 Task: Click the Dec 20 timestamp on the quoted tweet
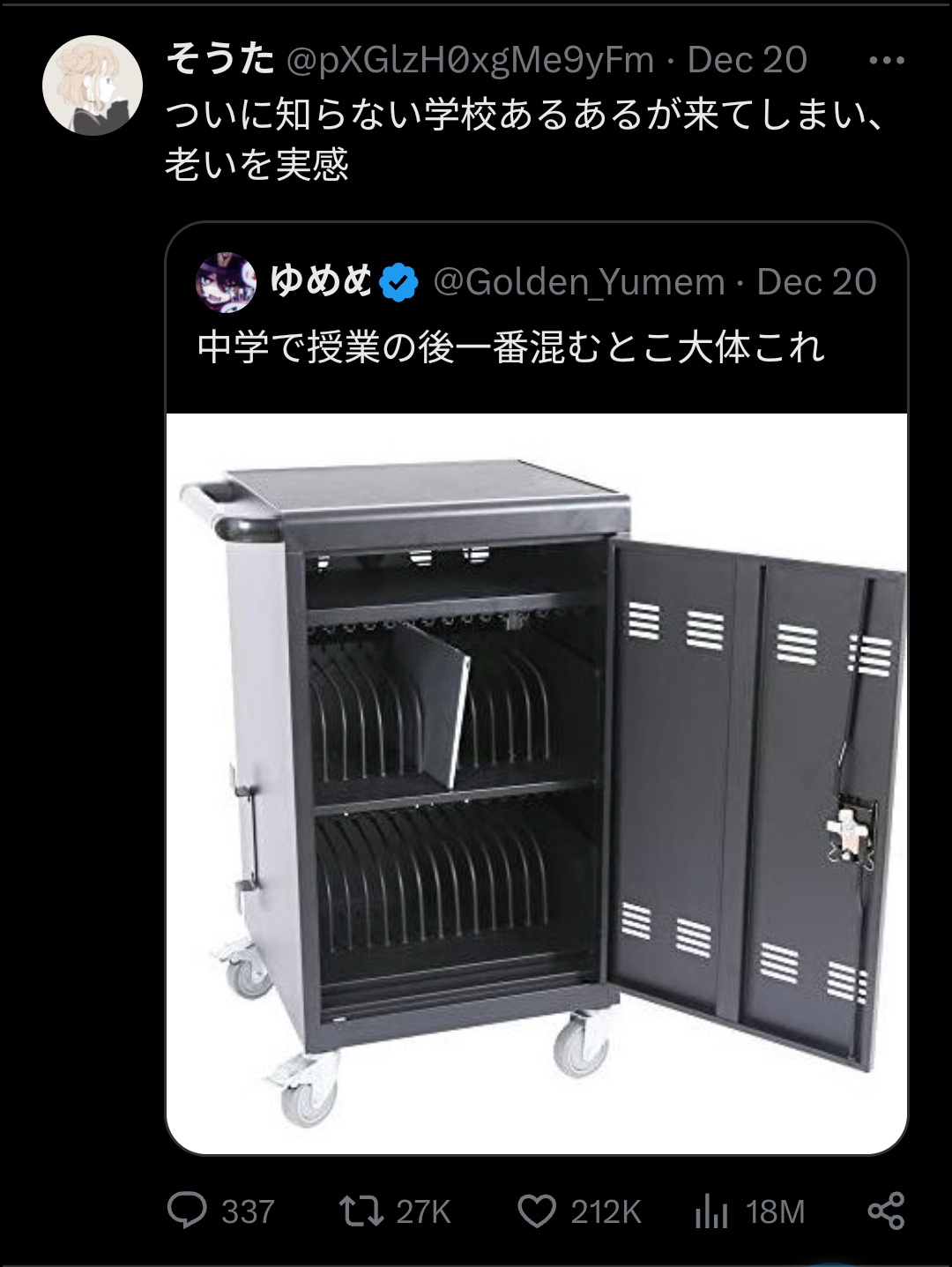[817, 282]
